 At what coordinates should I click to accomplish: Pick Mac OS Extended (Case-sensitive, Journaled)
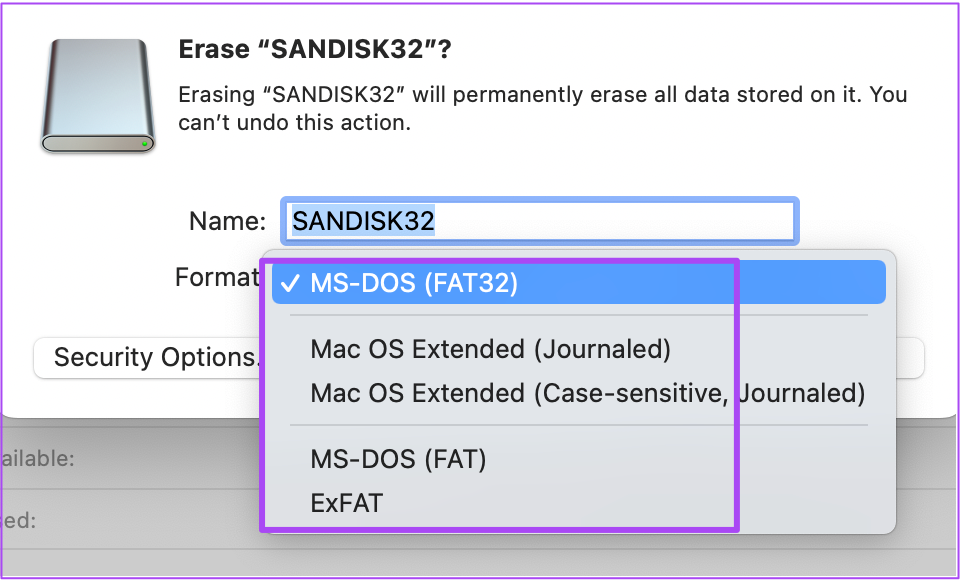click(587, 393)
